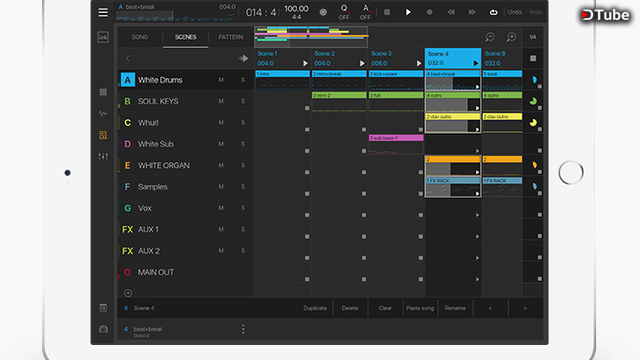Stop all scenes with square button

click(533, 58)
